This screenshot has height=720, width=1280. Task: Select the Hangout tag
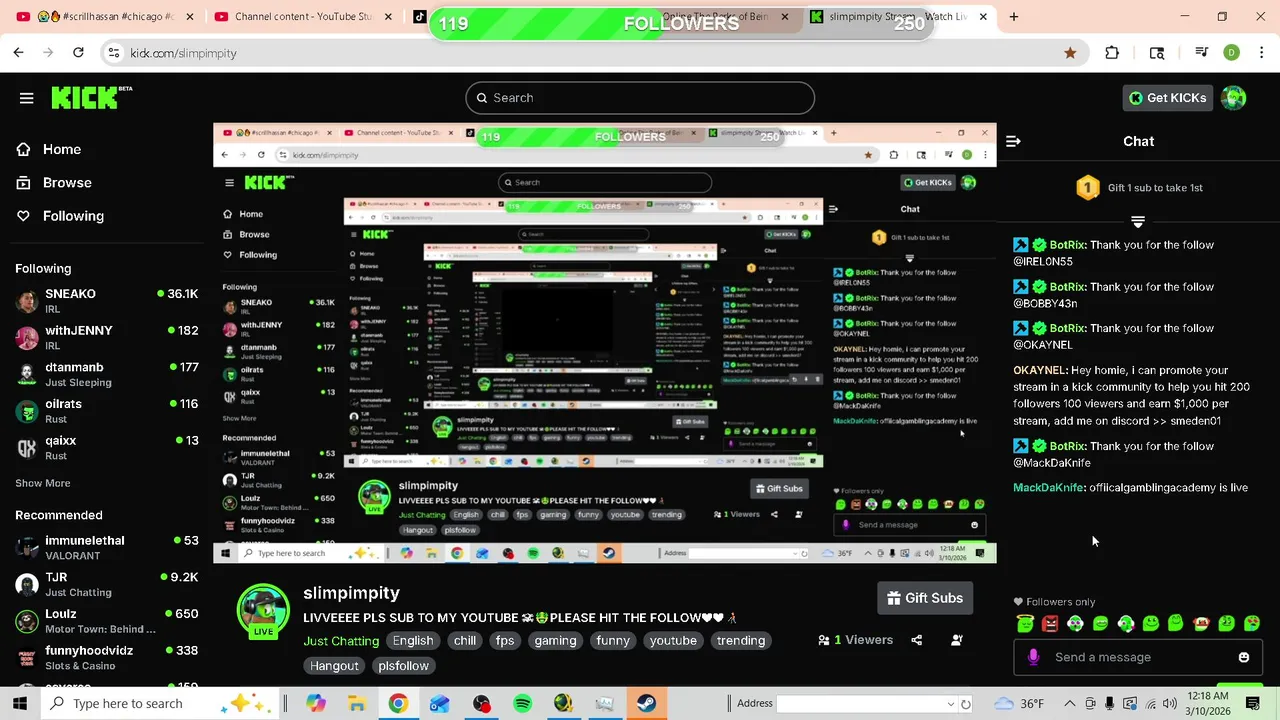[334, 666]
